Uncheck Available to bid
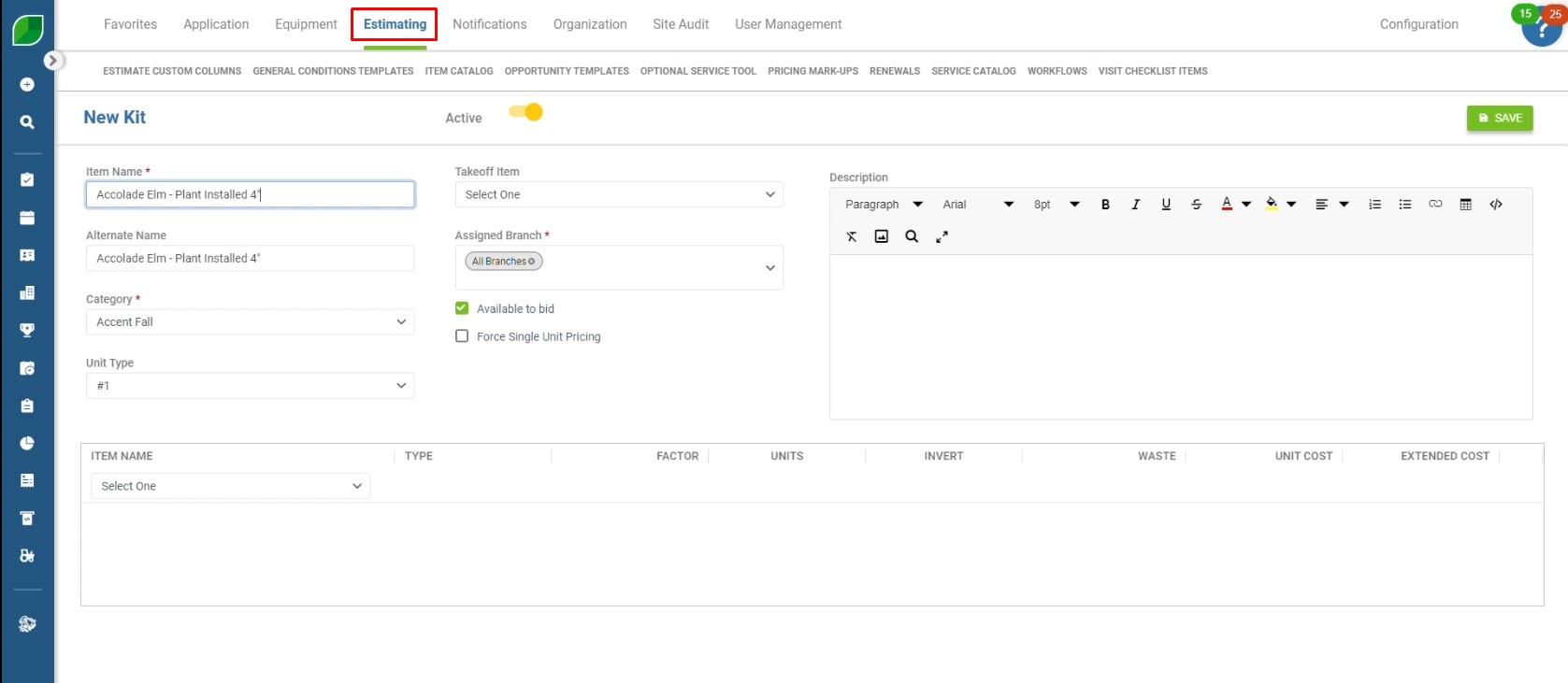Screen dimensions: 1568x683 click(x=461, y=308)
